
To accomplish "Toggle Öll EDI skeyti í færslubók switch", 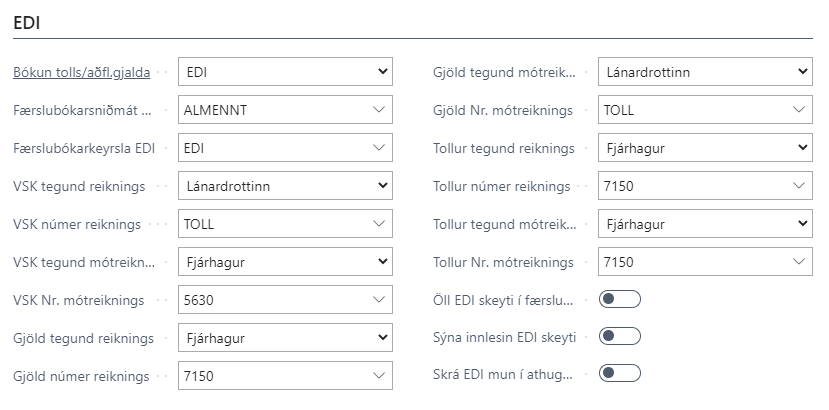I will click(619, 299).
